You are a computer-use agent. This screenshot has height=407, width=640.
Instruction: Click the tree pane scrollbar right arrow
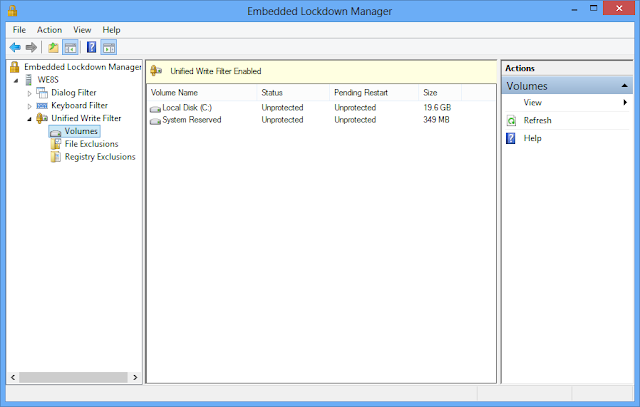(135, 377)
